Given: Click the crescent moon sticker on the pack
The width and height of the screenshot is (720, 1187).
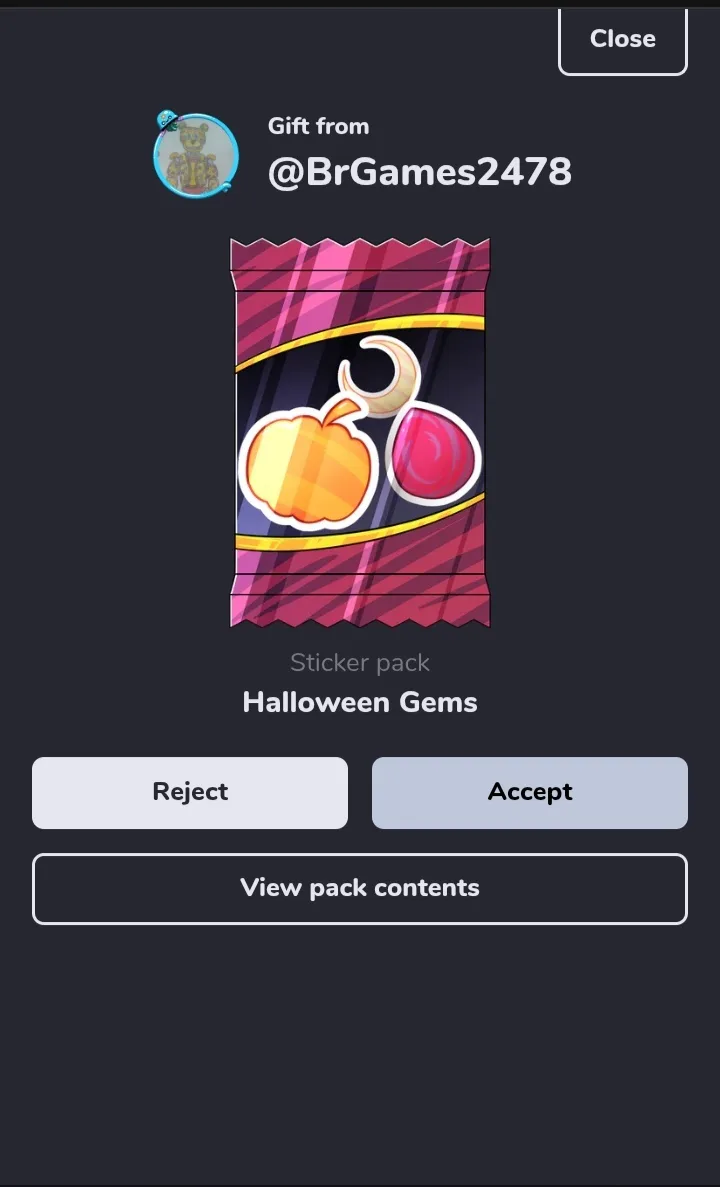Looking at the screenshot, I should [x=379, y=377].
